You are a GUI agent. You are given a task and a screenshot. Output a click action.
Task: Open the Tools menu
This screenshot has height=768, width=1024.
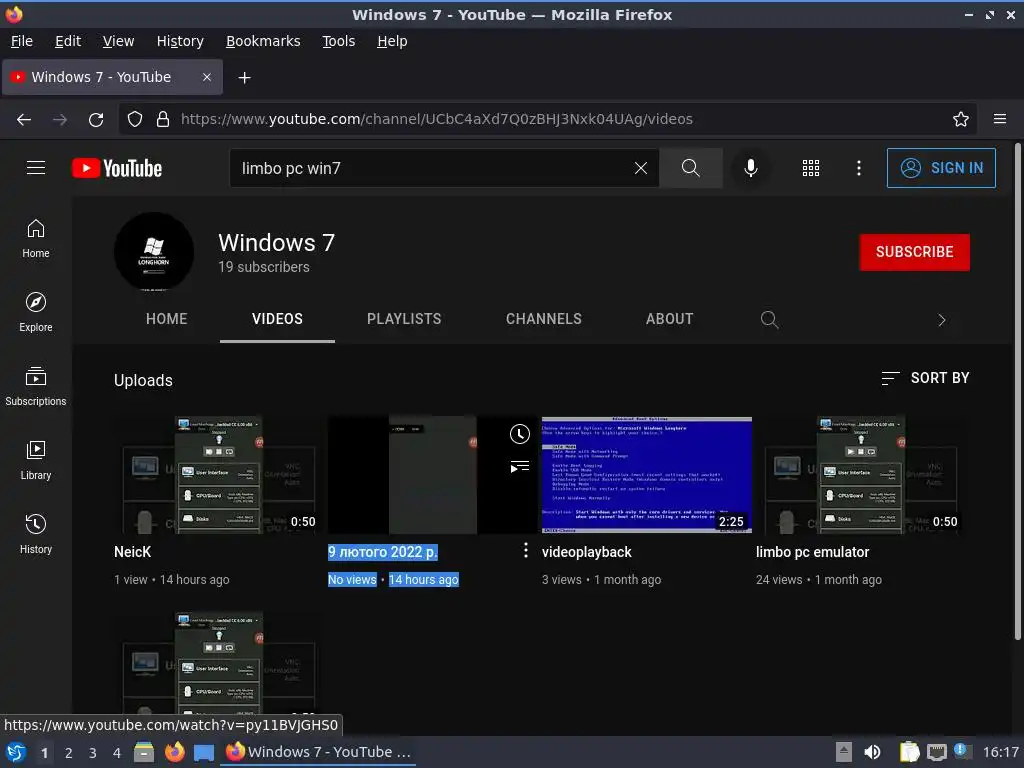pos(338,41)
